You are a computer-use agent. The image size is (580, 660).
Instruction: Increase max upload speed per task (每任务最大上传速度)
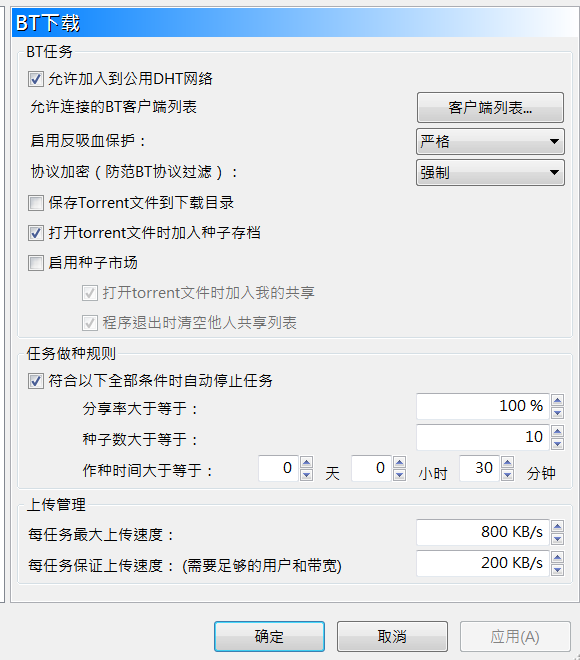pos(558,526)
